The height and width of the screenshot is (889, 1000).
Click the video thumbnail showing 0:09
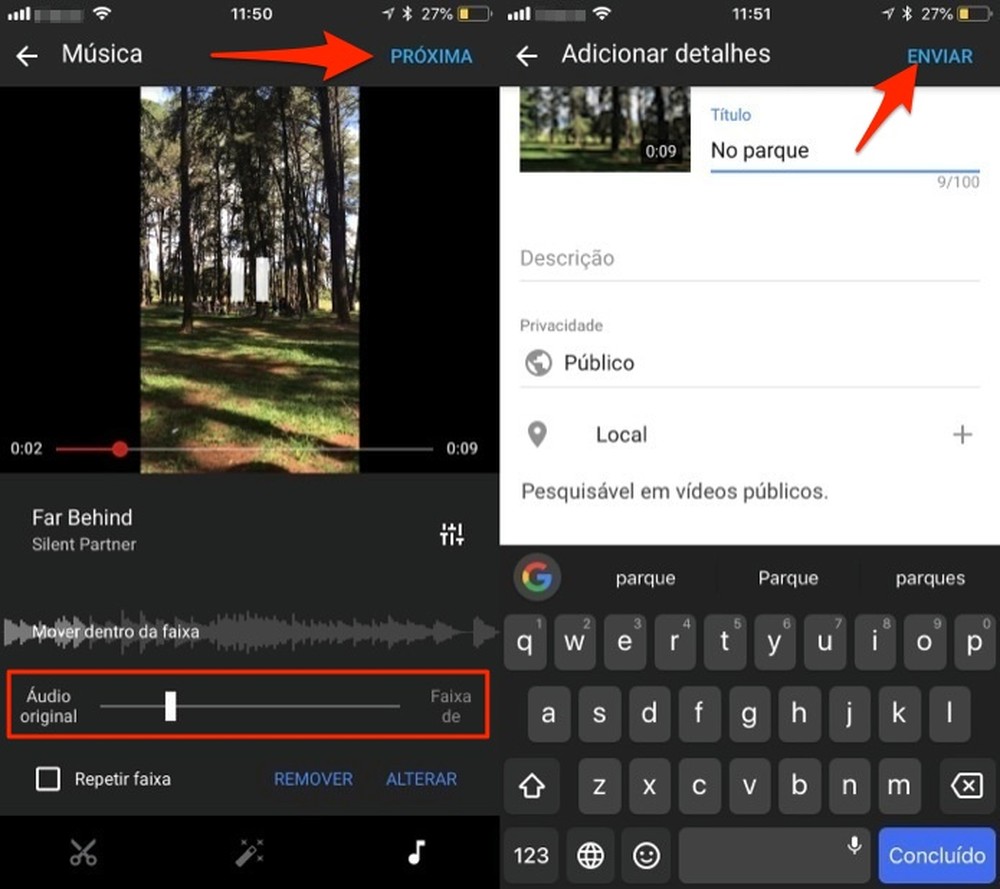click(605, 129)
